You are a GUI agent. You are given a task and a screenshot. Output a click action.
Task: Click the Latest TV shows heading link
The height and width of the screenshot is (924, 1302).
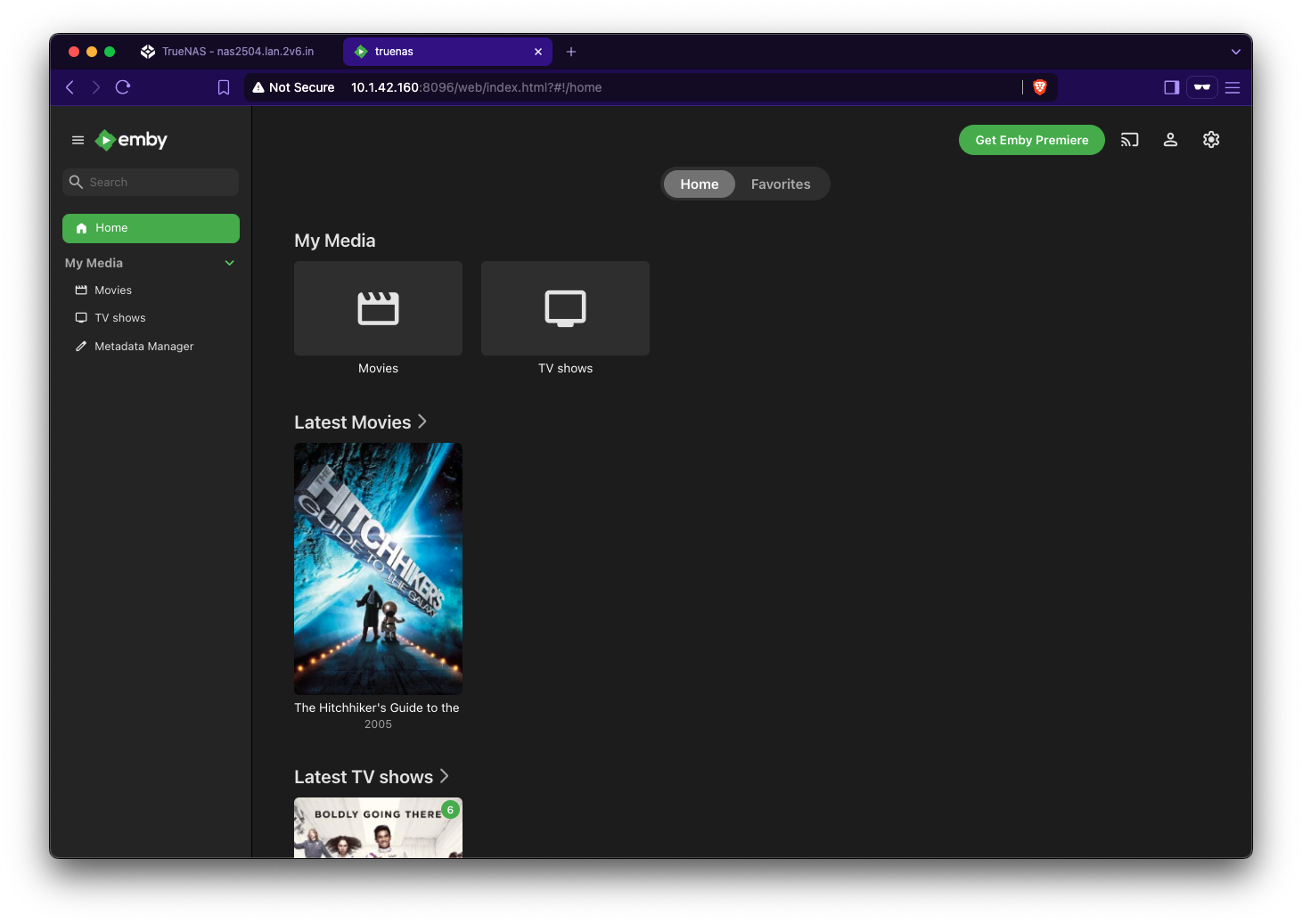click(x=364, y=777)
